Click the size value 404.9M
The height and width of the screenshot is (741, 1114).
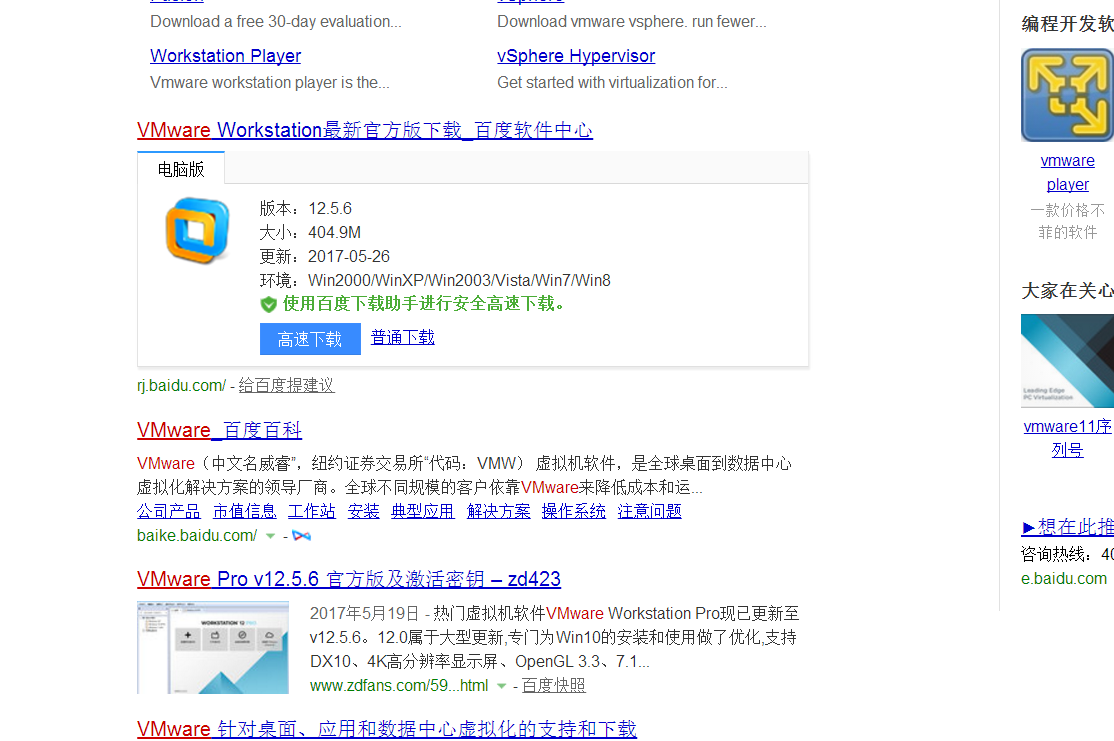click(335, 232)
